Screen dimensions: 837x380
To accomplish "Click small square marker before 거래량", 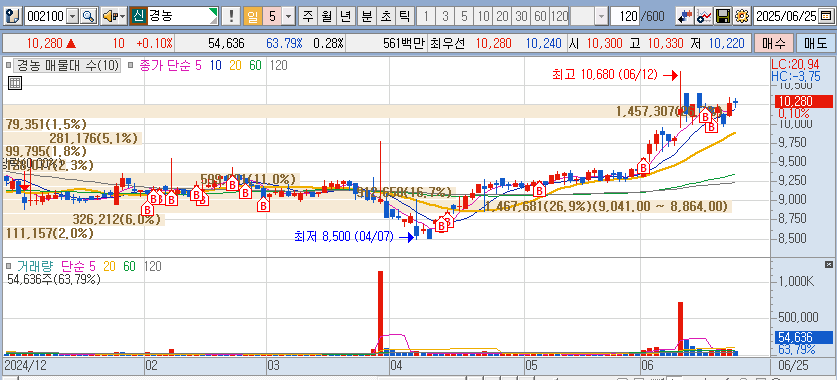I will tap(8, 266).
